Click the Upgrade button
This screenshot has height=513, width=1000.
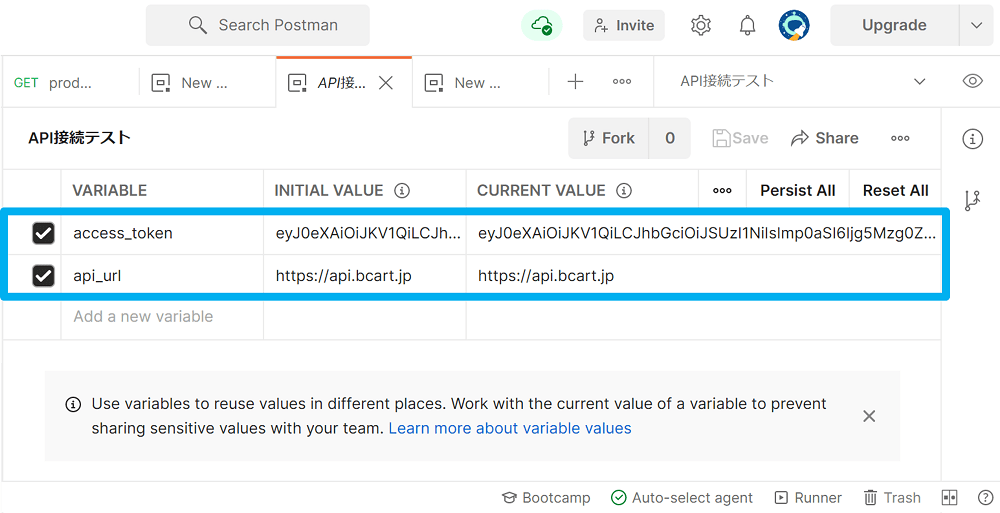point(894,26)
